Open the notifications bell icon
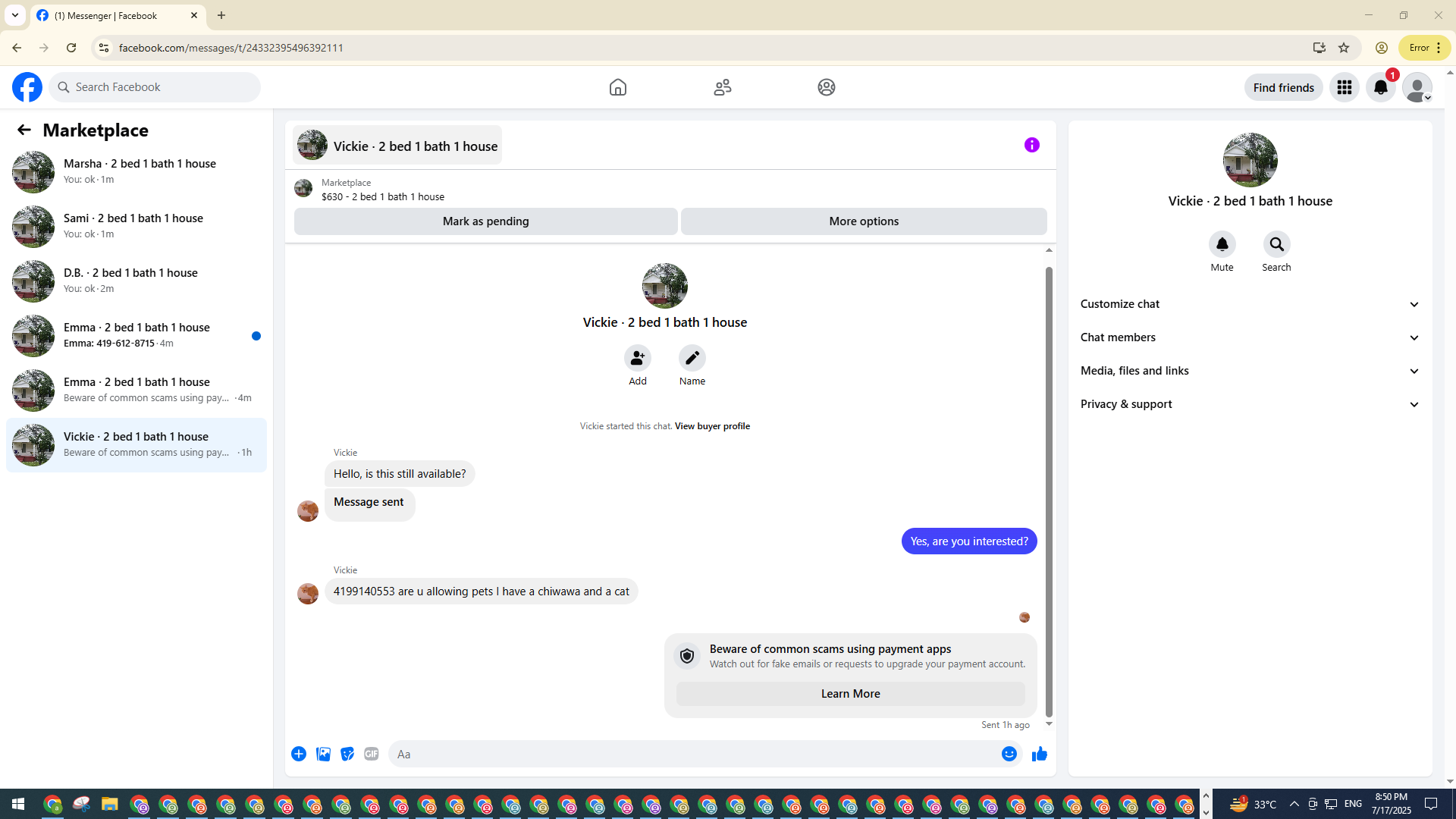 point(1381,87)
